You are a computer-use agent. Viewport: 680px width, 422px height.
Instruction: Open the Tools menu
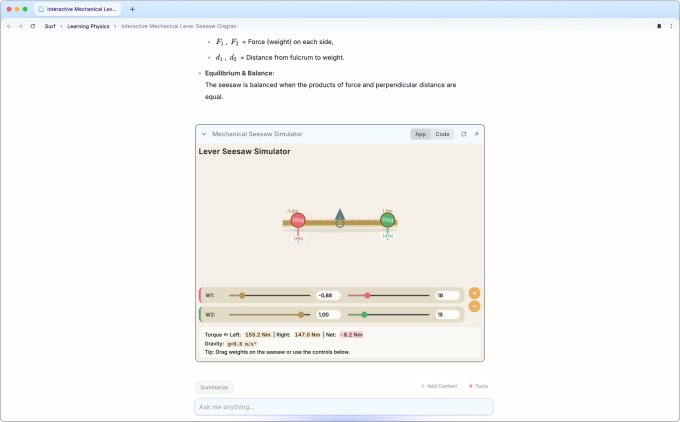(x=478, y=386)
